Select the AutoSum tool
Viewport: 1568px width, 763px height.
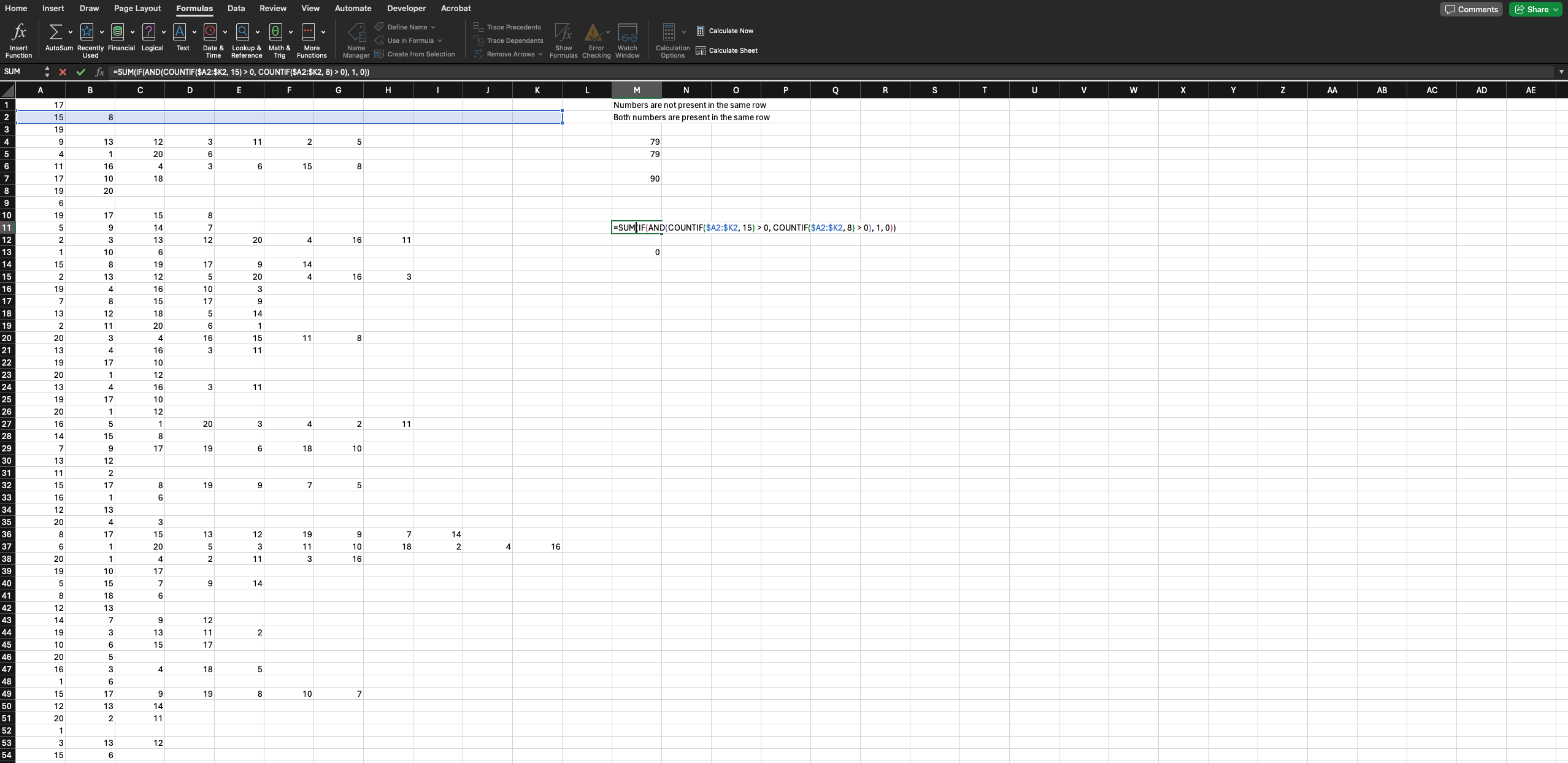click(55, 37)
